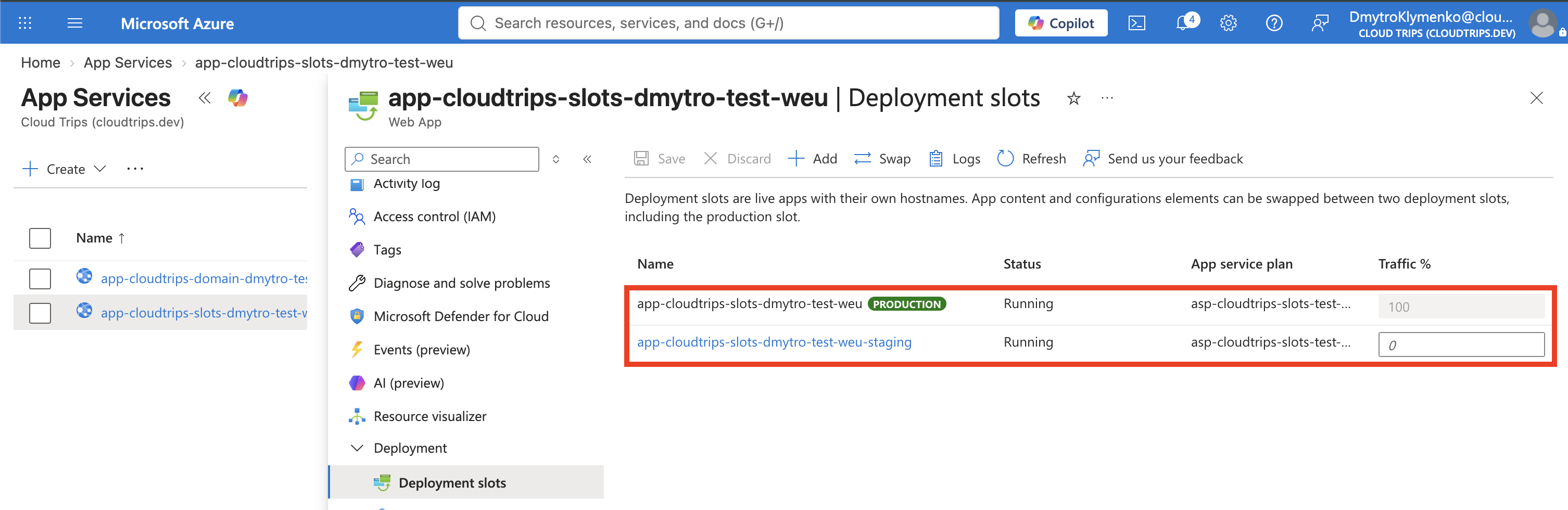Open Microsoft Defender for Cloud
The width and height of the screenshot is (1568, 510).
click(x=461, y=316)
